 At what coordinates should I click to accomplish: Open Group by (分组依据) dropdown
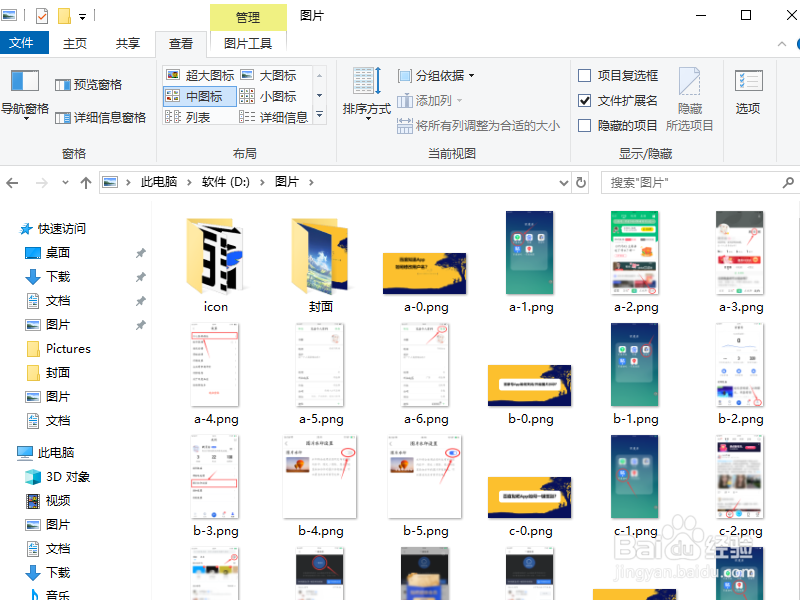436,76
